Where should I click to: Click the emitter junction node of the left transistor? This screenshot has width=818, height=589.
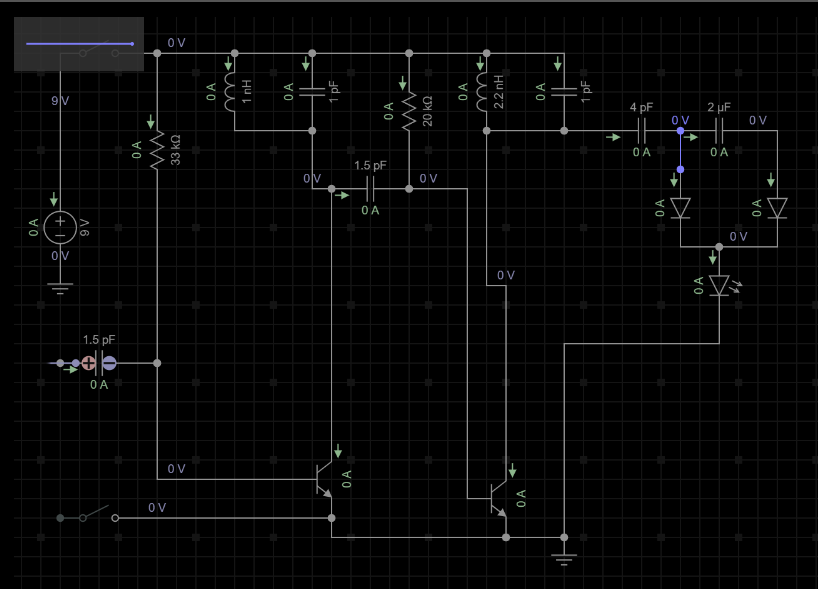click(x=331, y=518)
